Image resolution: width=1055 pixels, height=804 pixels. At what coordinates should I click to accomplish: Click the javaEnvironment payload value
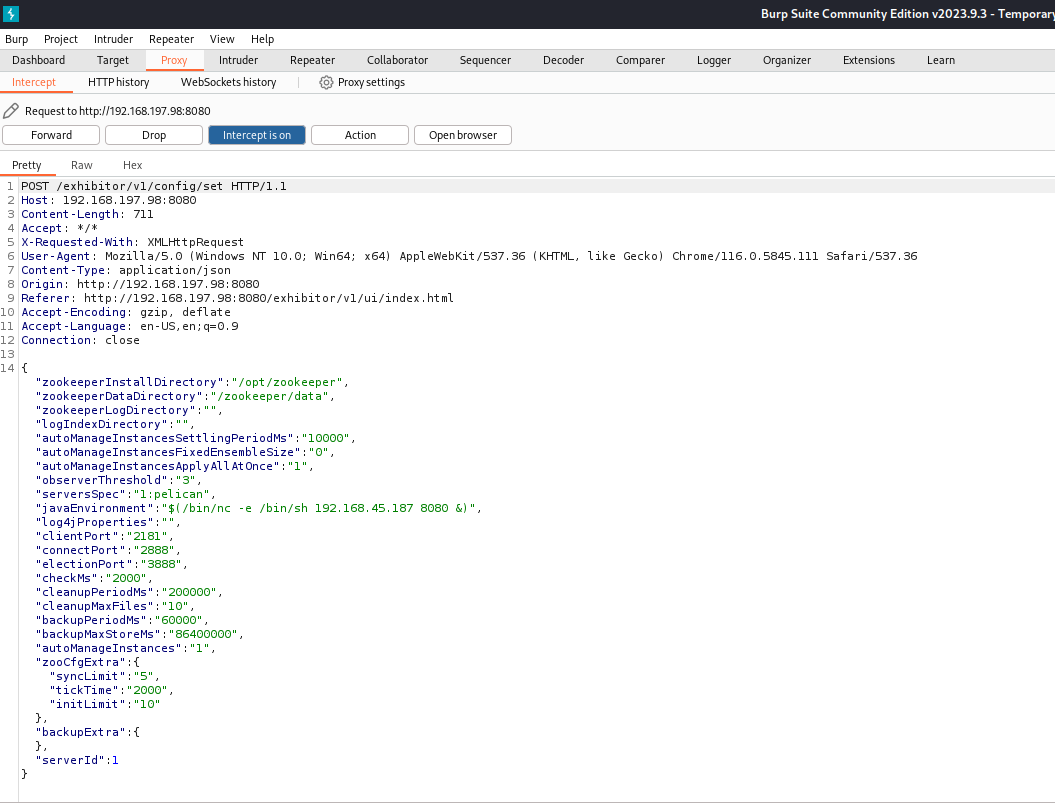point(318,508)
